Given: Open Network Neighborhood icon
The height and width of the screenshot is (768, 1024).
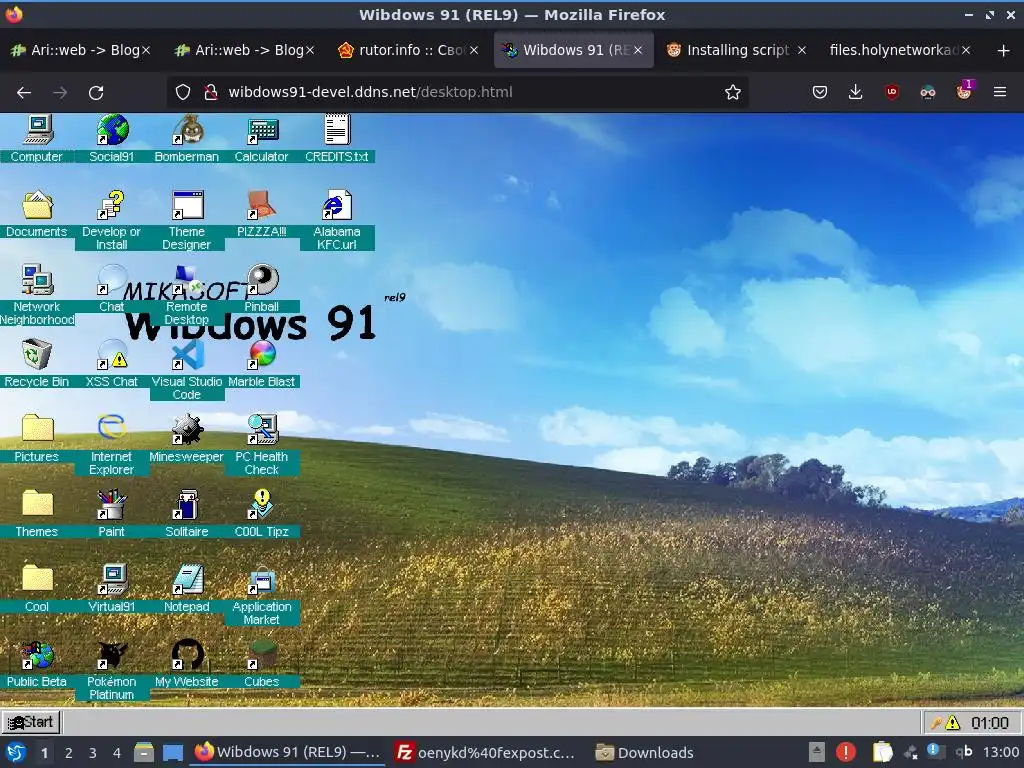Looking at the screenshot, I should click(x=37, y=280).
